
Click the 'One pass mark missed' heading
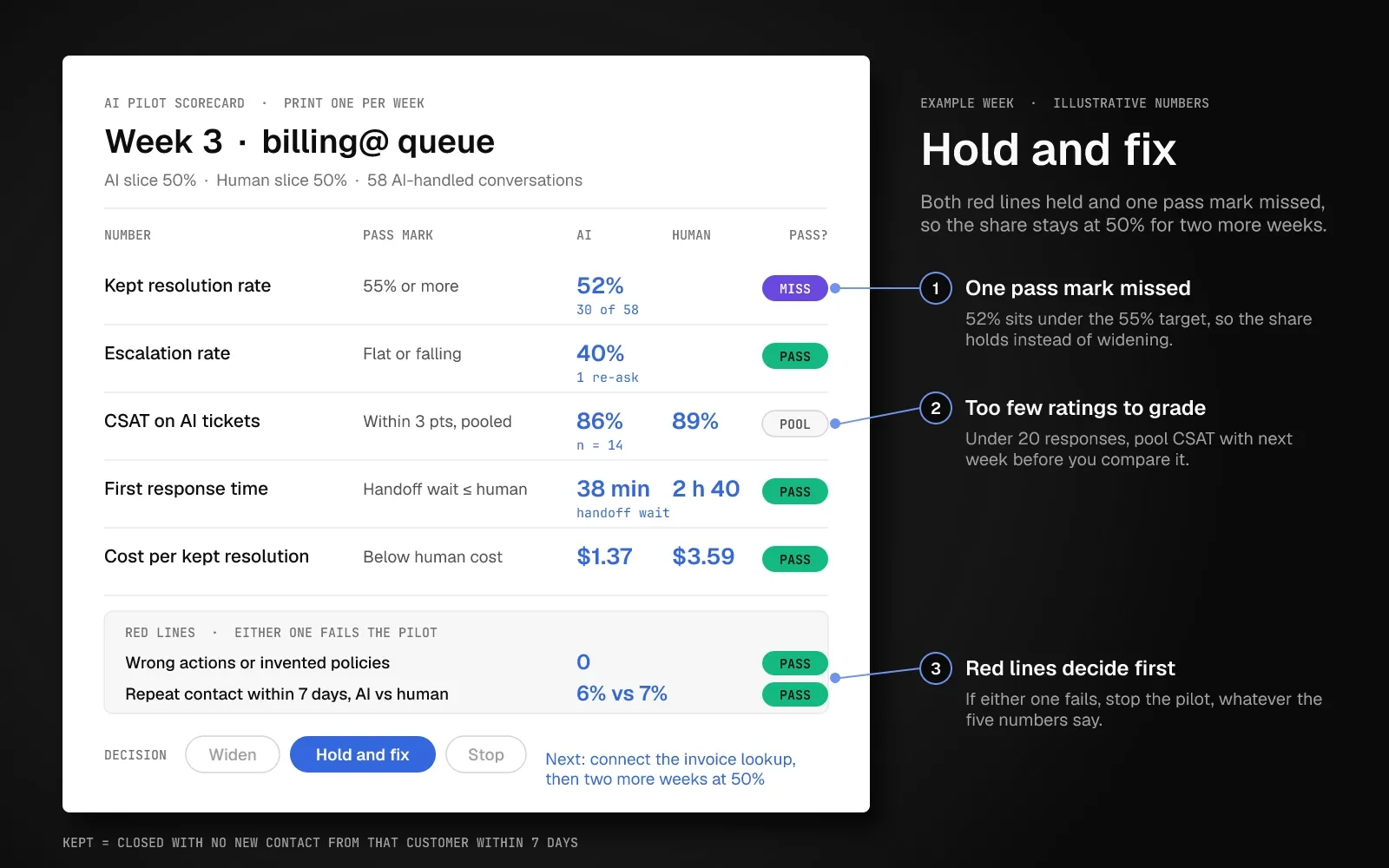[1078, 288]
